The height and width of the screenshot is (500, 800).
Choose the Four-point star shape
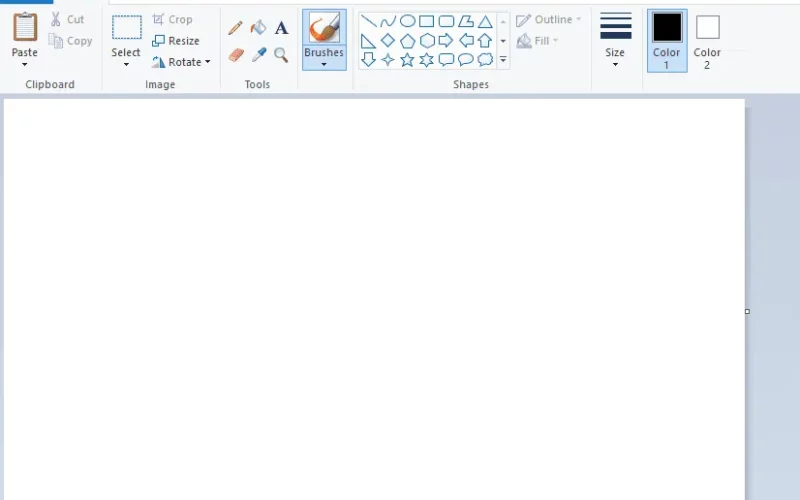tap(388, 60)
